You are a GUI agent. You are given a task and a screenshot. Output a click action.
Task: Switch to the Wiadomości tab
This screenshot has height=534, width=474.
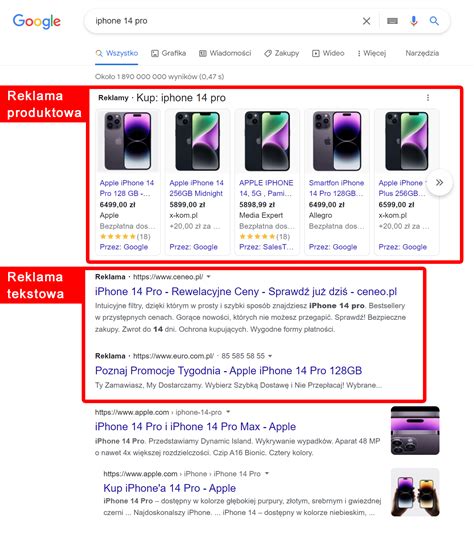point(225,53)
